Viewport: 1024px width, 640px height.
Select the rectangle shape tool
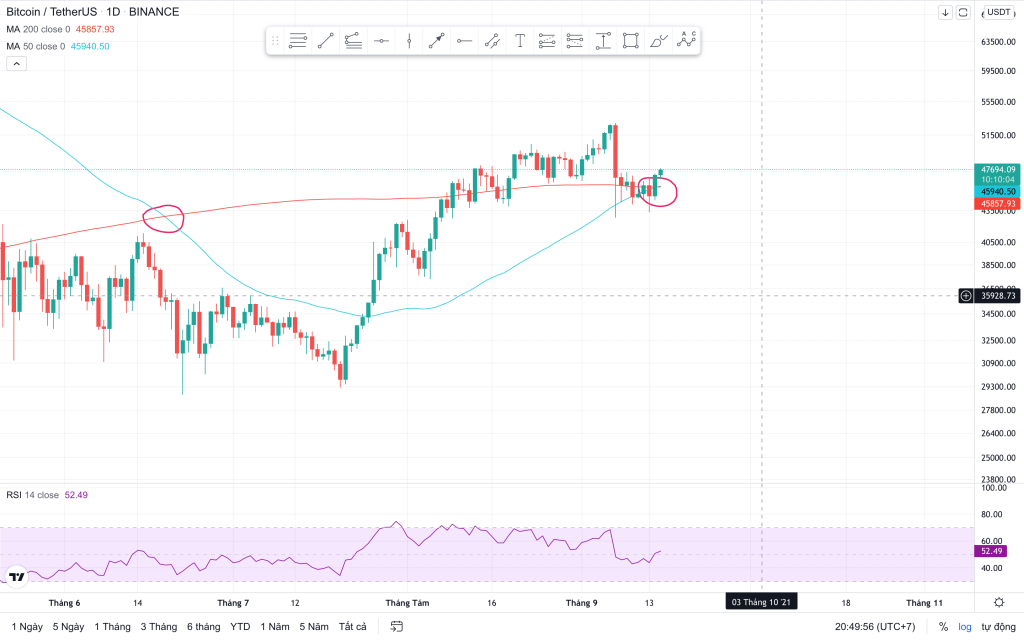pyautogui.click(x=630, y=41)
